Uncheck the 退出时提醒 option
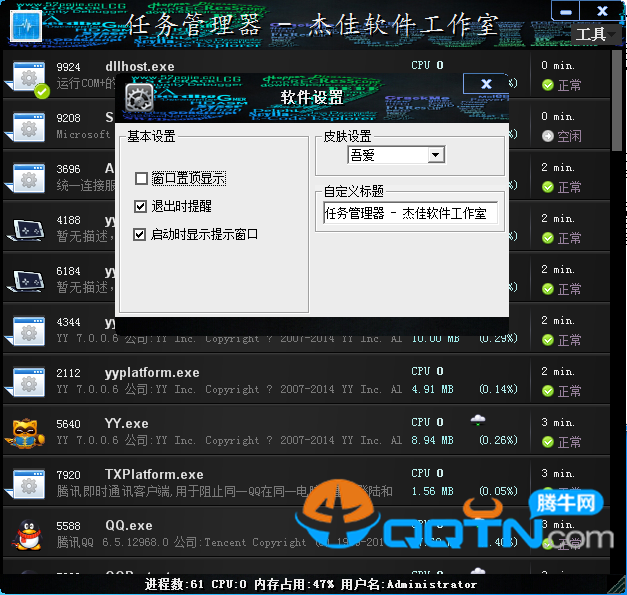The image size is (627, 595). click(x=141, y=207)
